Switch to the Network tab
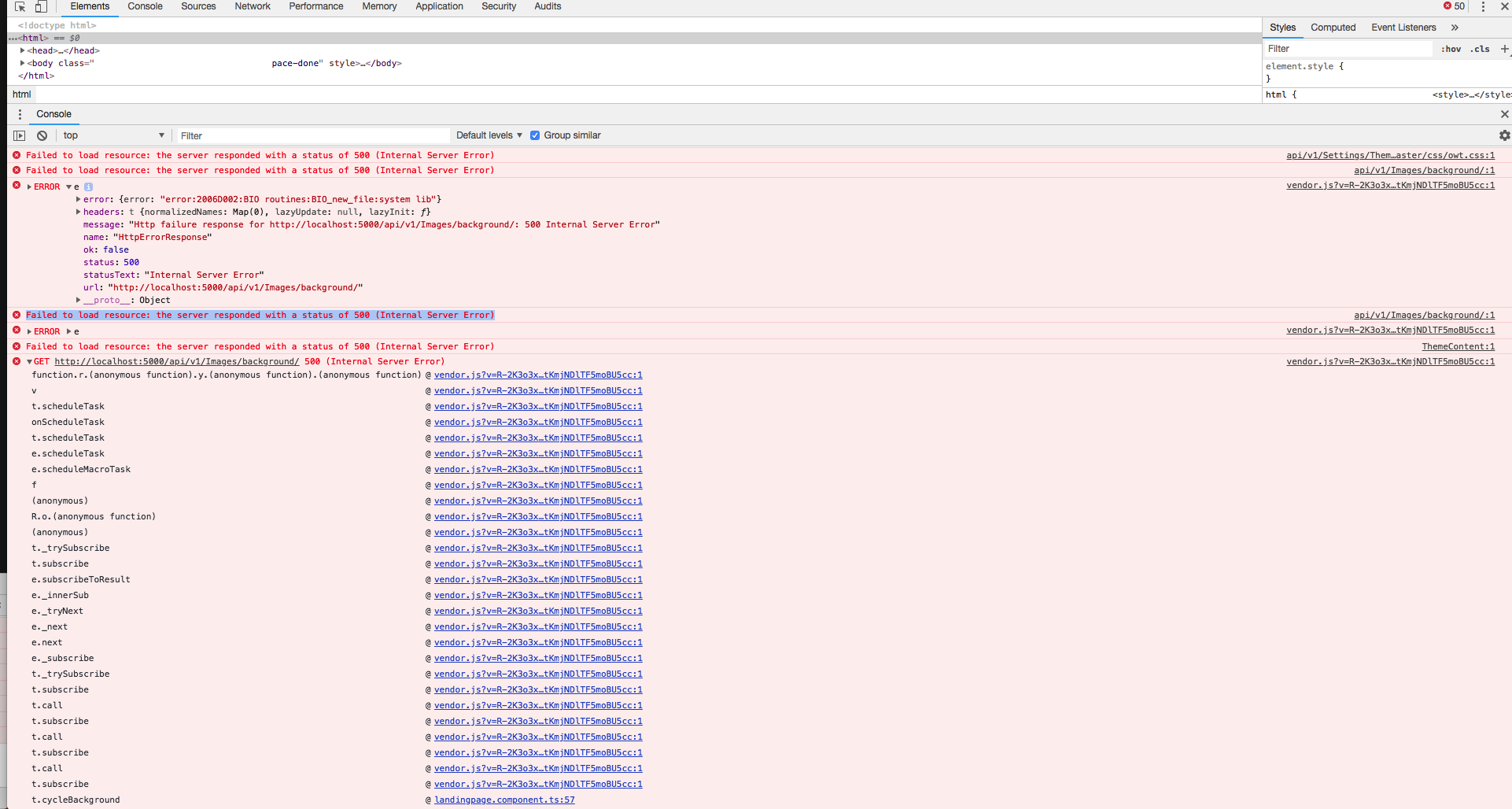This screenshot has width=1512, height=809. [252, 6]
